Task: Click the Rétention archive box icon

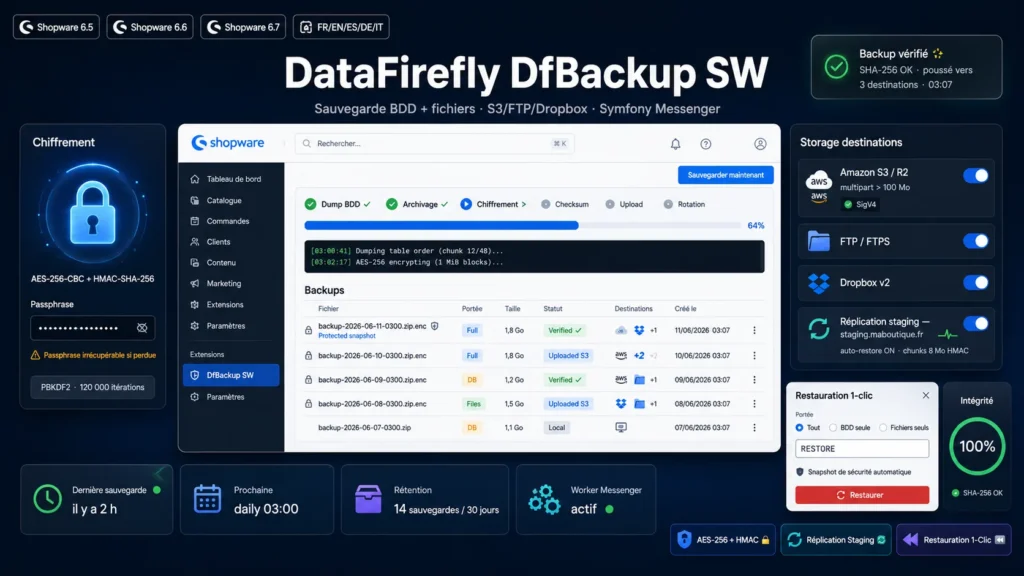Action: click(368, 499)
